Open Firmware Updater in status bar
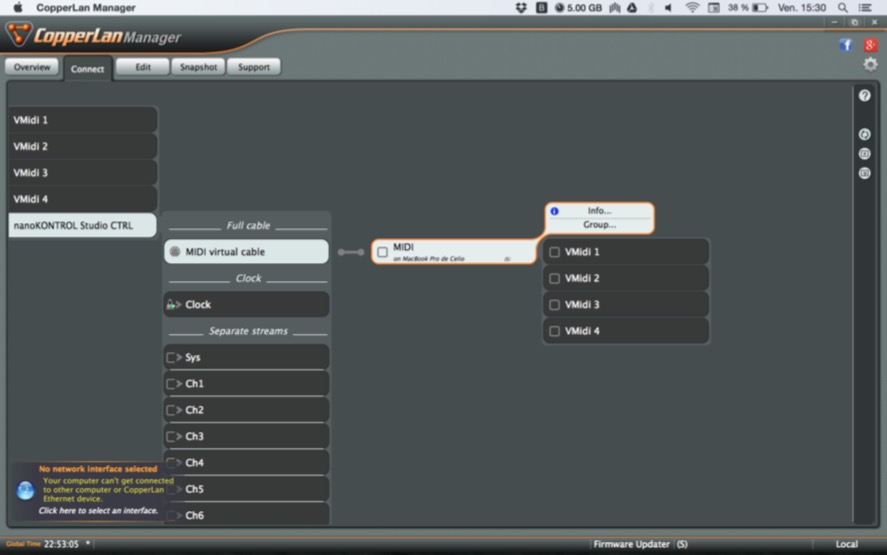887x555 pixels. coord(631,544)
